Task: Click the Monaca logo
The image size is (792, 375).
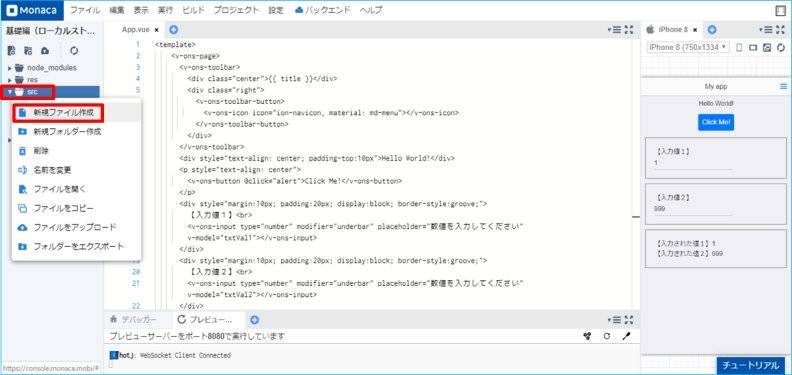Action: (32, 10)
